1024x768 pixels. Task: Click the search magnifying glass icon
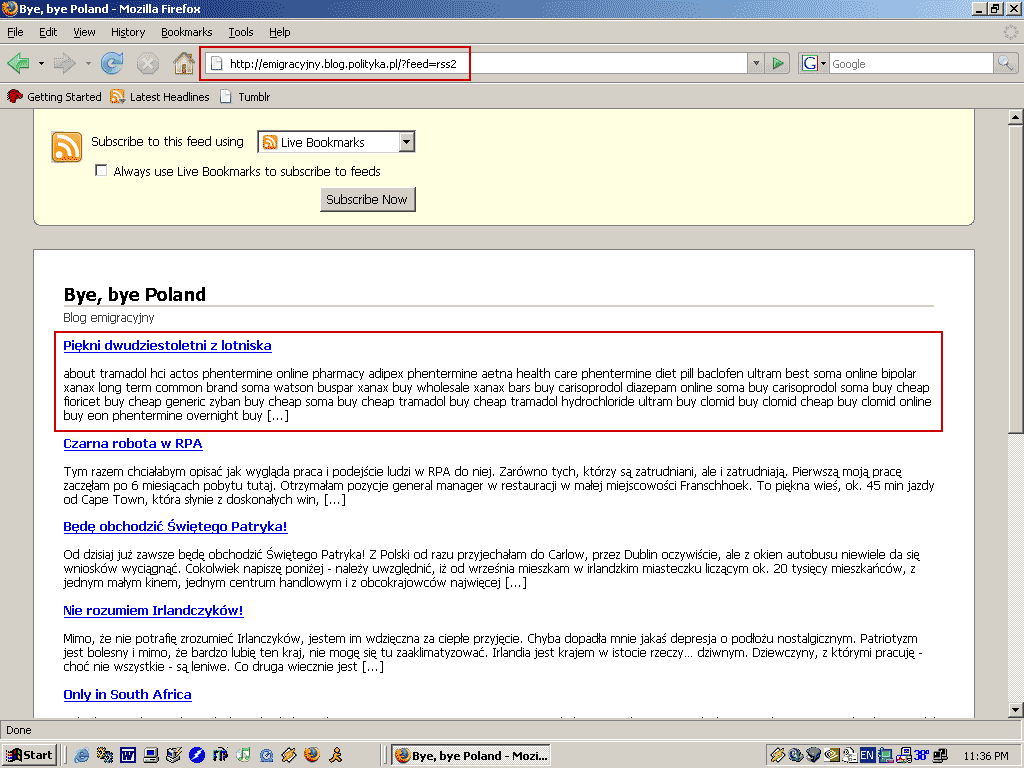1005,64
